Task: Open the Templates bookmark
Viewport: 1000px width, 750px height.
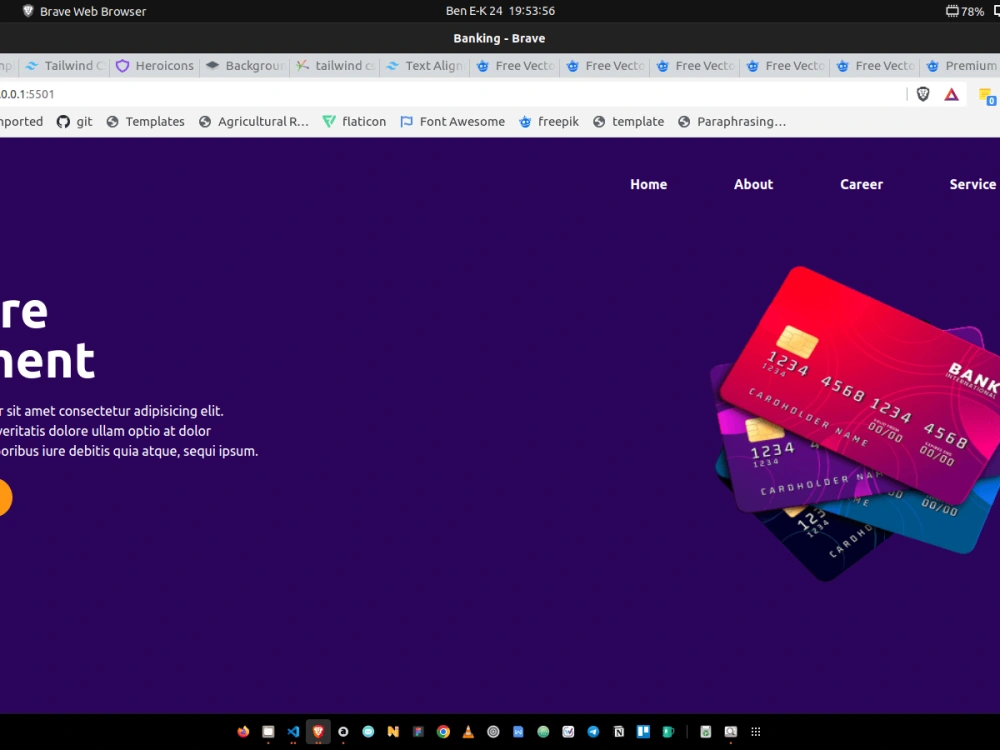Action: click(x=145, y=121)
